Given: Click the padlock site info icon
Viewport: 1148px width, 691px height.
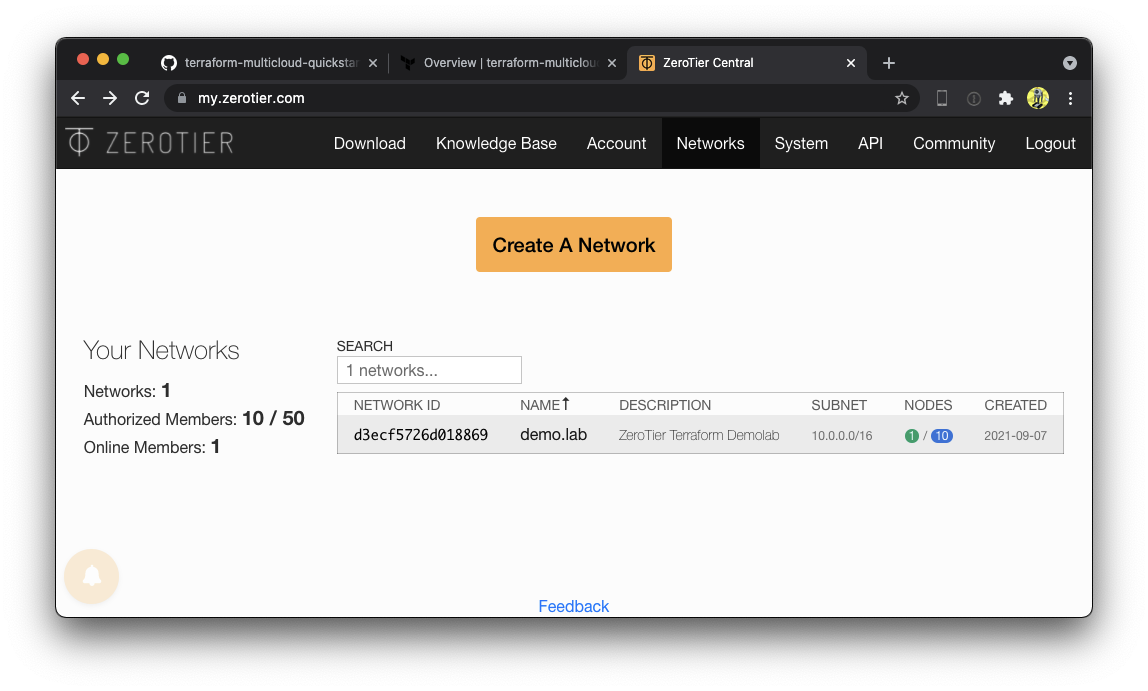Looking at the screenshot, I should (182, 98).
